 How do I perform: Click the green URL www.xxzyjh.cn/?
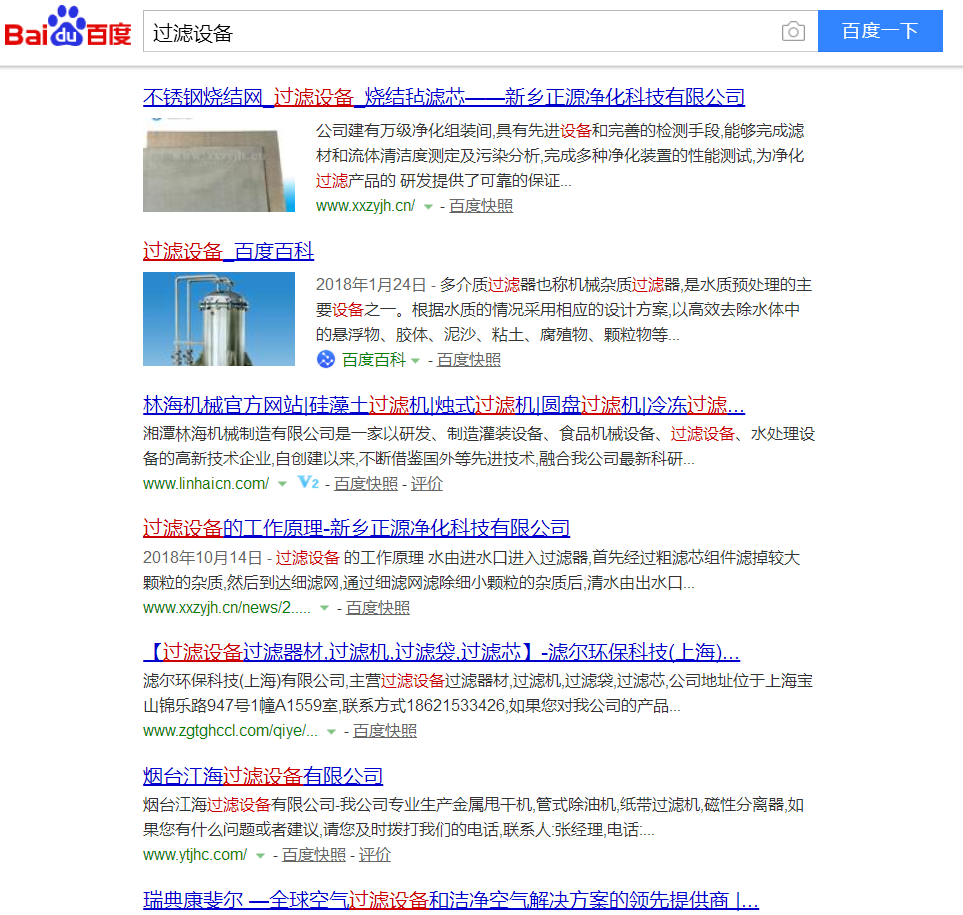(365, 206)
